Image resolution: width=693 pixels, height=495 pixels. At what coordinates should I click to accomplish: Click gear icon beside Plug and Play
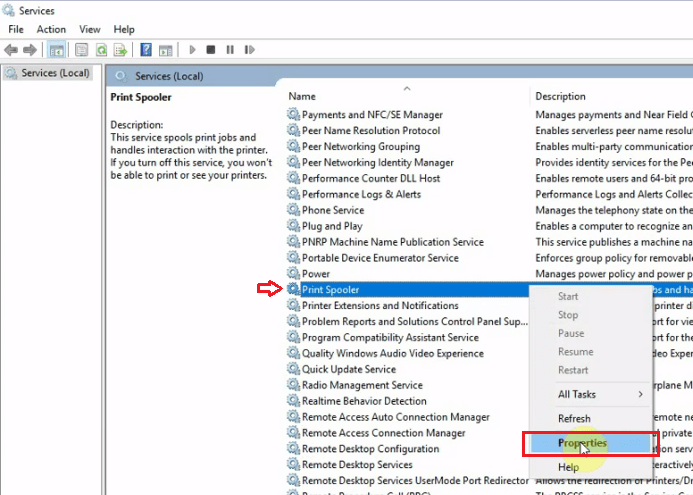click(293, 226)
